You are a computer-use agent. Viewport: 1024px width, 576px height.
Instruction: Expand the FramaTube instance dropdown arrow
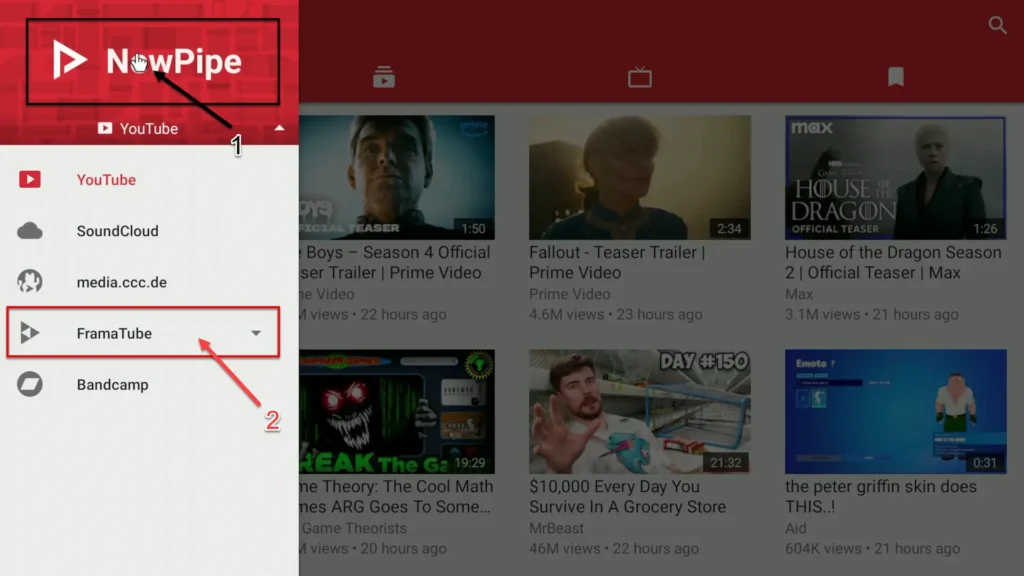256,333
